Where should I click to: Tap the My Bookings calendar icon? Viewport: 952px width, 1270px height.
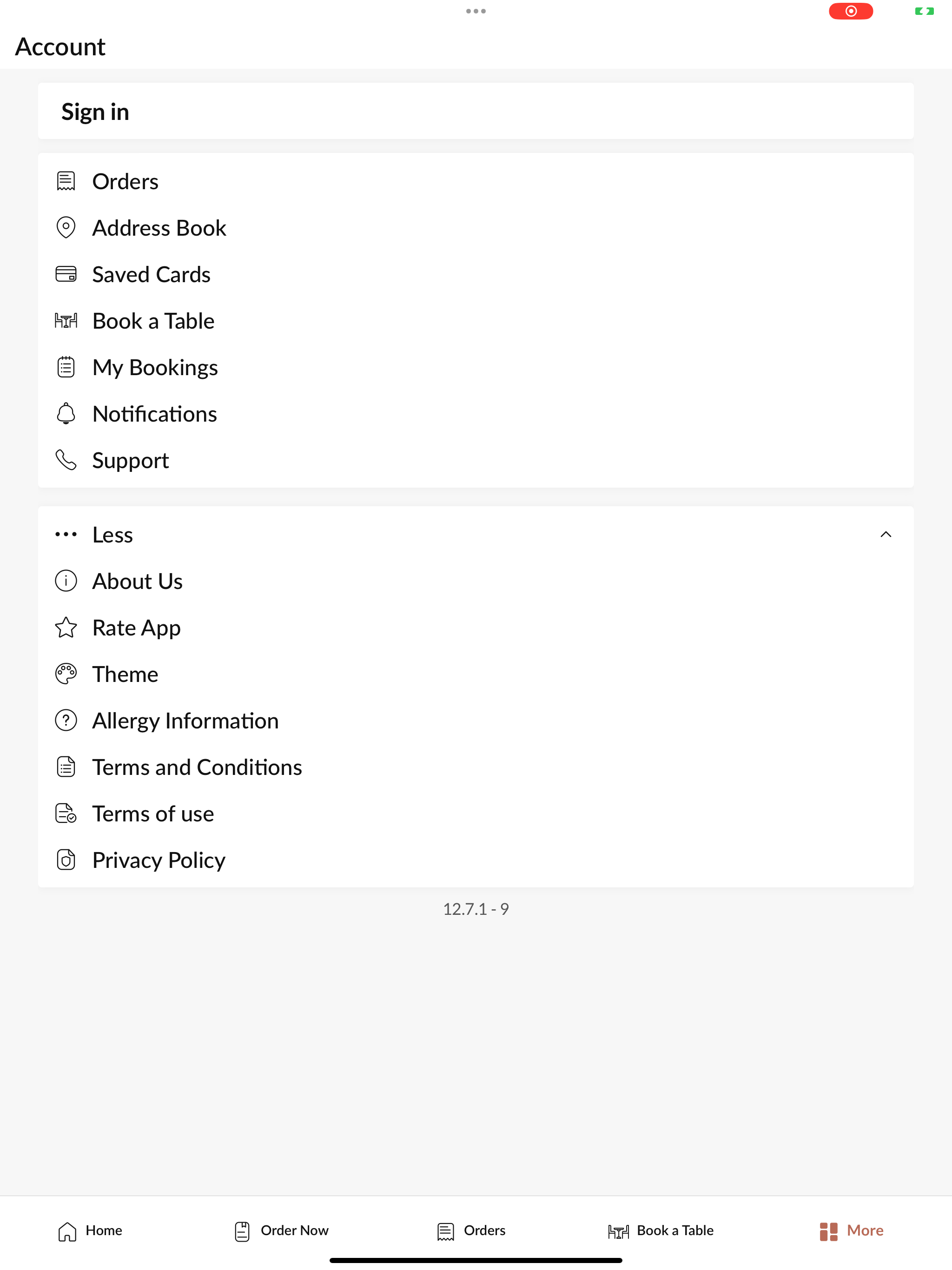coord(66,367)
